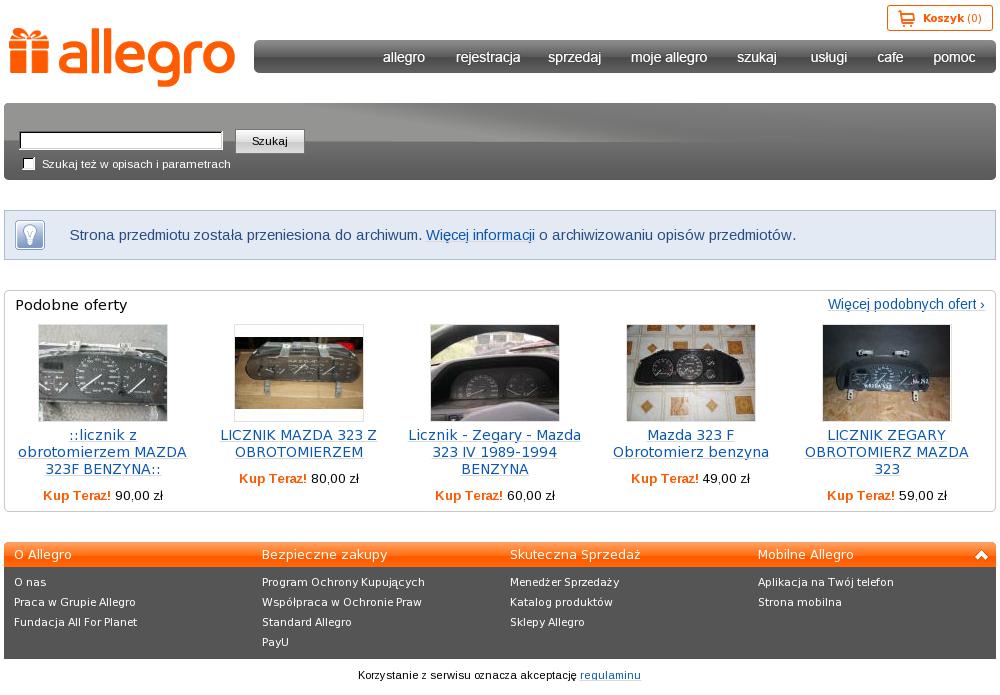Open the pomoc menu item
The width and height of the screenshot is (1000, 695).
[x=954, y=57]
